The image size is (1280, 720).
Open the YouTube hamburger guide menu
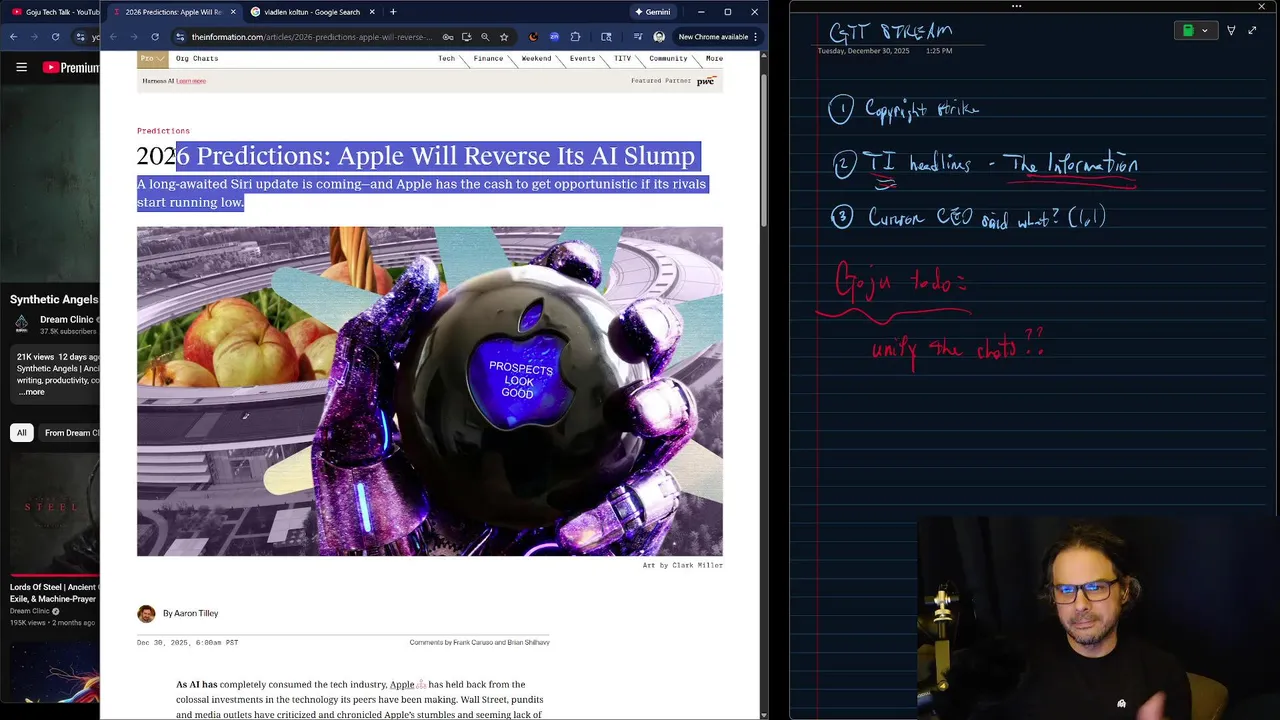point(21,67)
